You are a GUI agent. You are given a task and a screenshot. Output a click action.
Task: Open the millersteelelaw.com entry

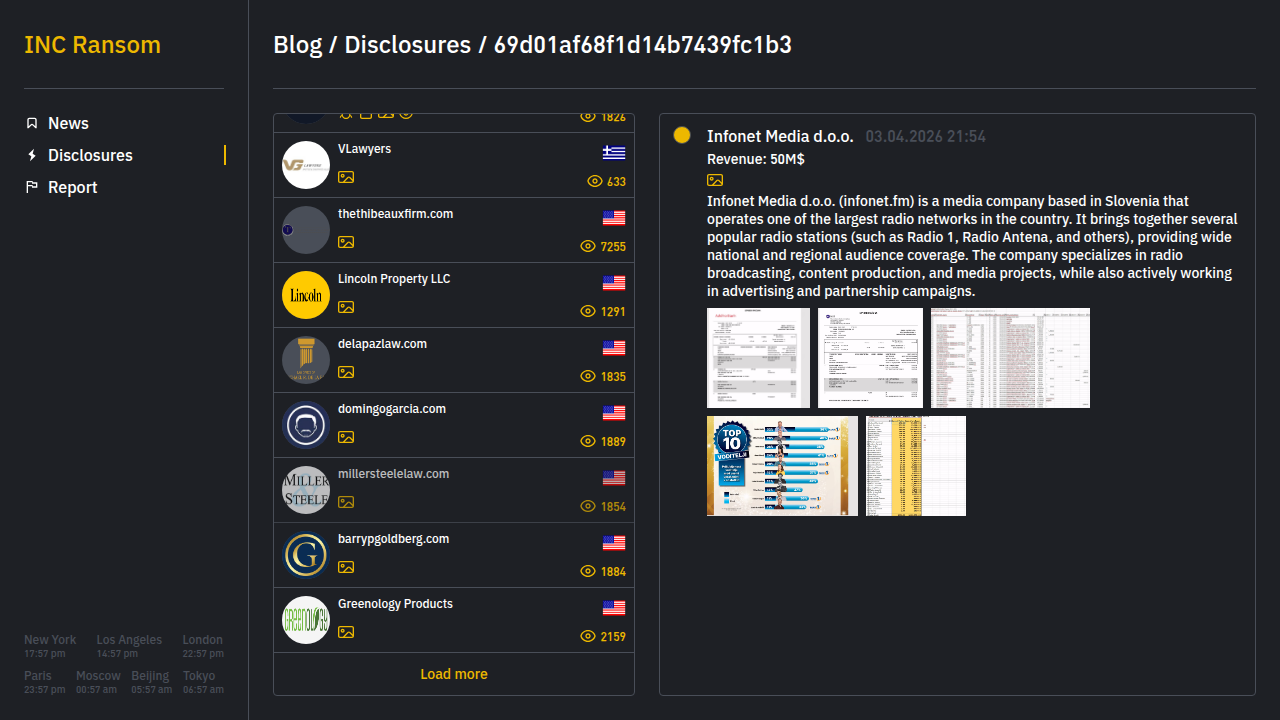(393, 474)
